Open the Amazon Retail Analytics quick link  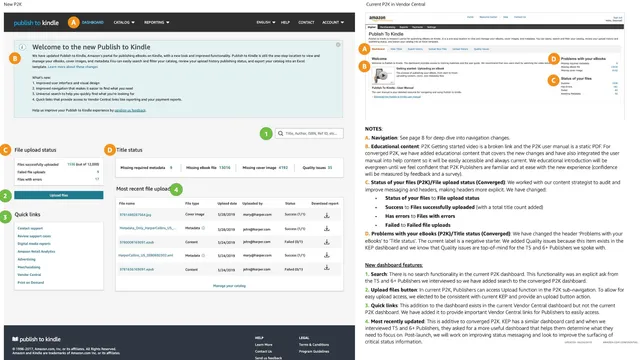(36, 251)
